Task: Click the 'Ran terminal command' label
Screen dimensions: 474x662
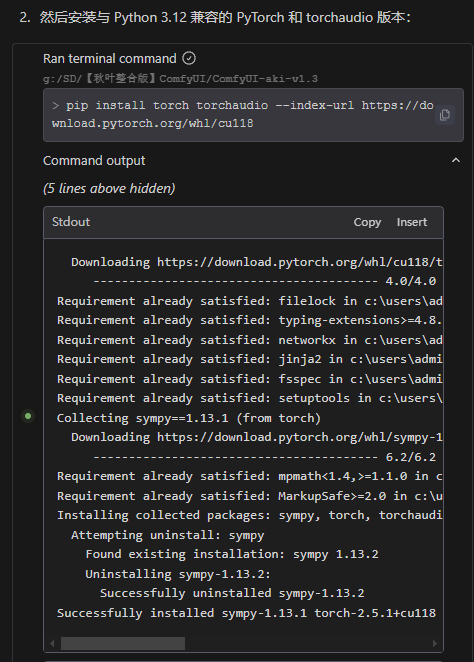Action: pyautogui.click(x=110, y=58)
